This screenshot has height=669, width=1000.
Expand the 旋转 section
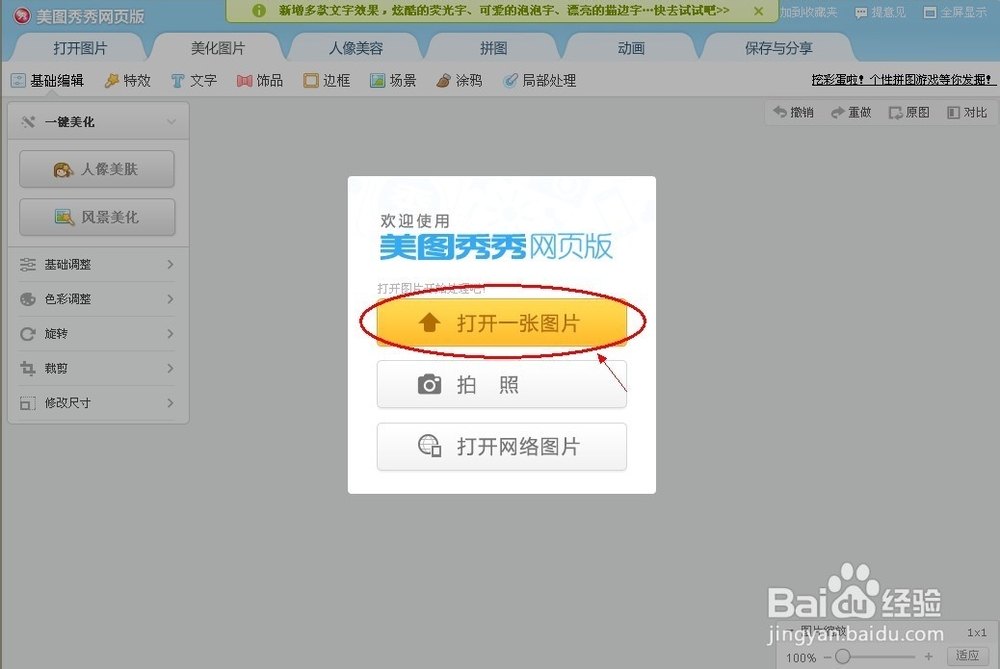pos(97,334)
